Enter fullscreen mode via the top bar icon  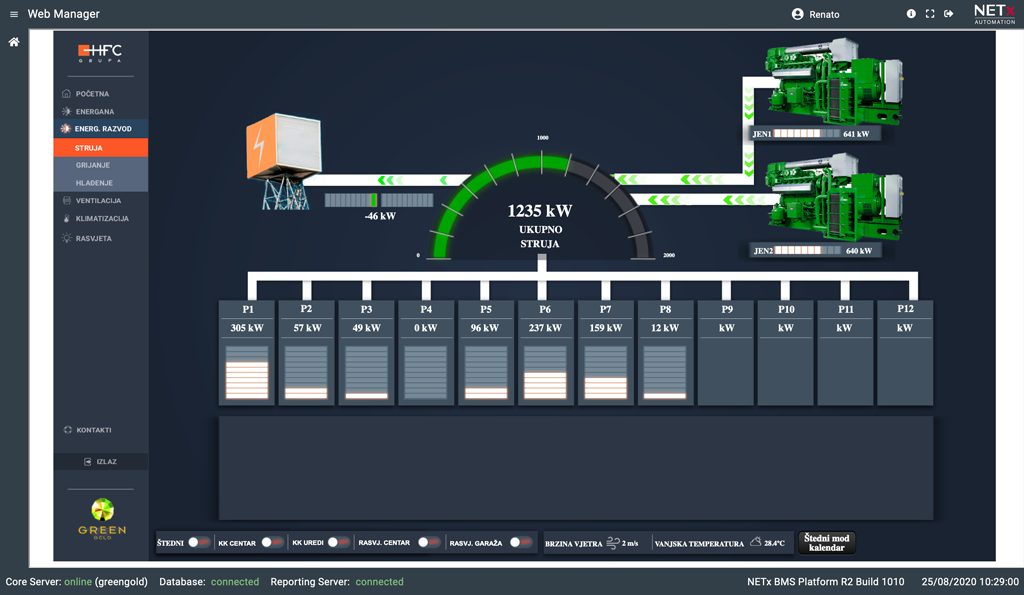pos(930,14)
